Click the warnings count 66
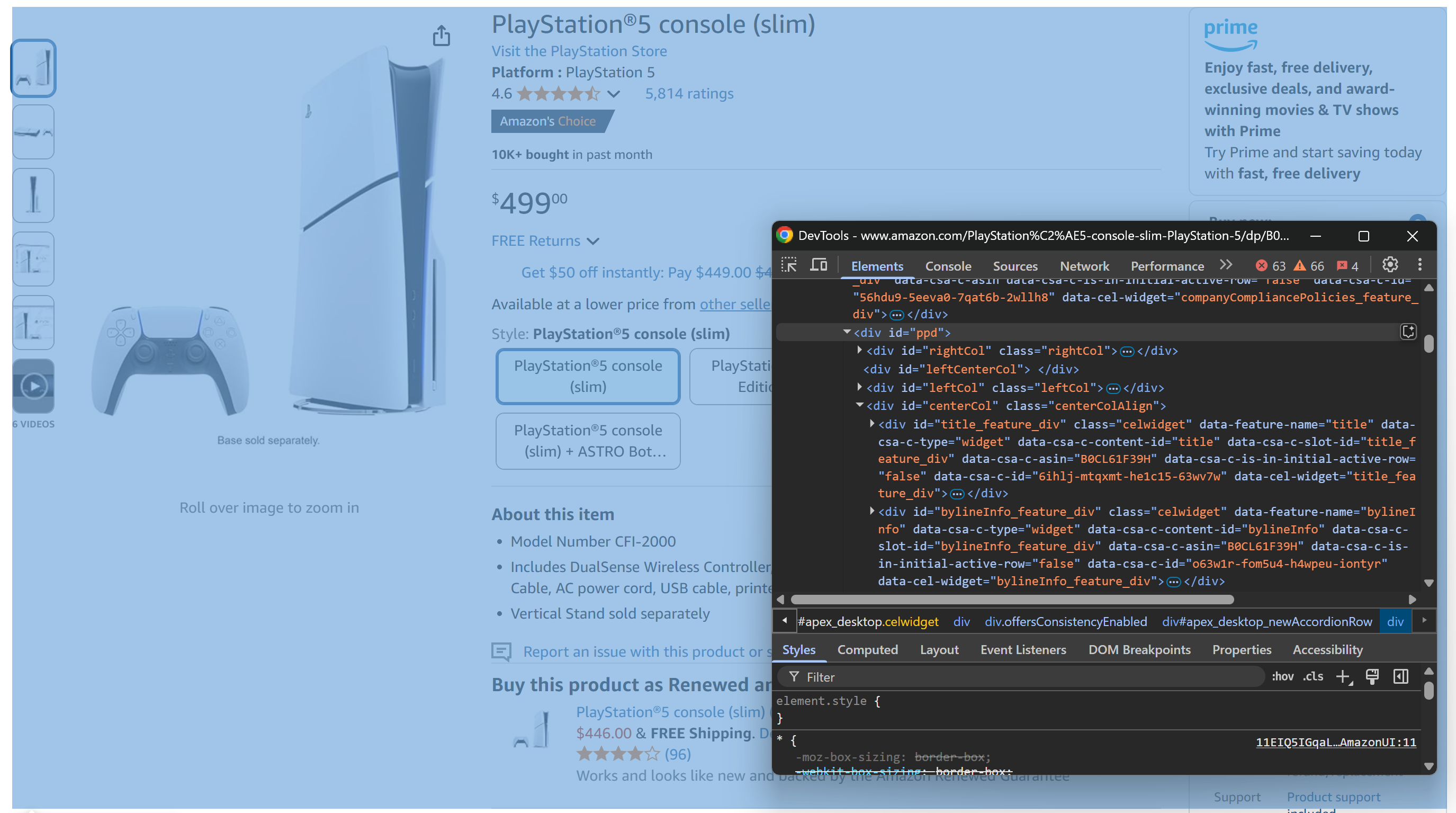The image size is (1456, 813). (1308, 266)
